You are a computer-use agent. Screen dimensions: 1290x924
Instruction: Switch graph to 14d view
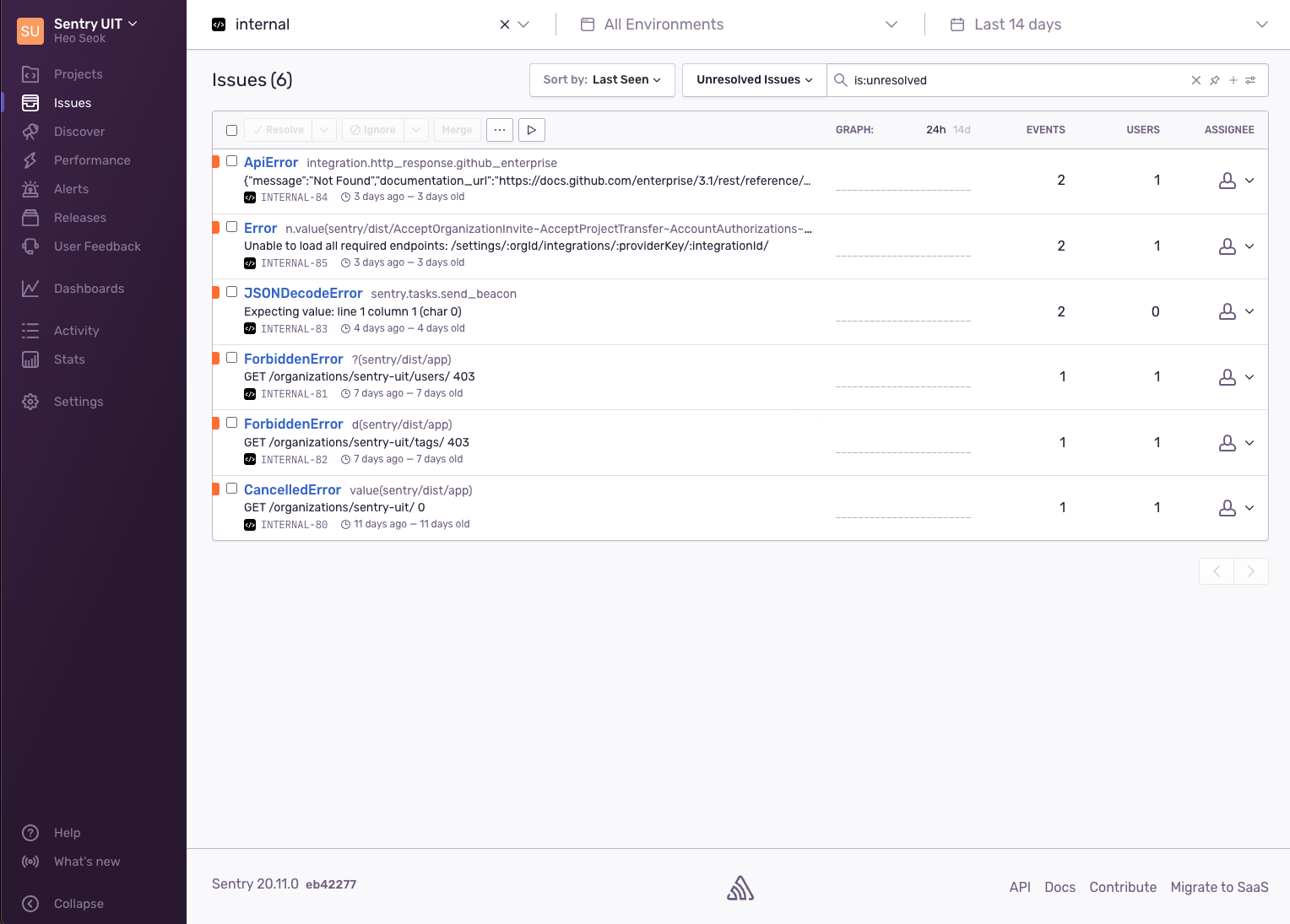pos(962,130)
